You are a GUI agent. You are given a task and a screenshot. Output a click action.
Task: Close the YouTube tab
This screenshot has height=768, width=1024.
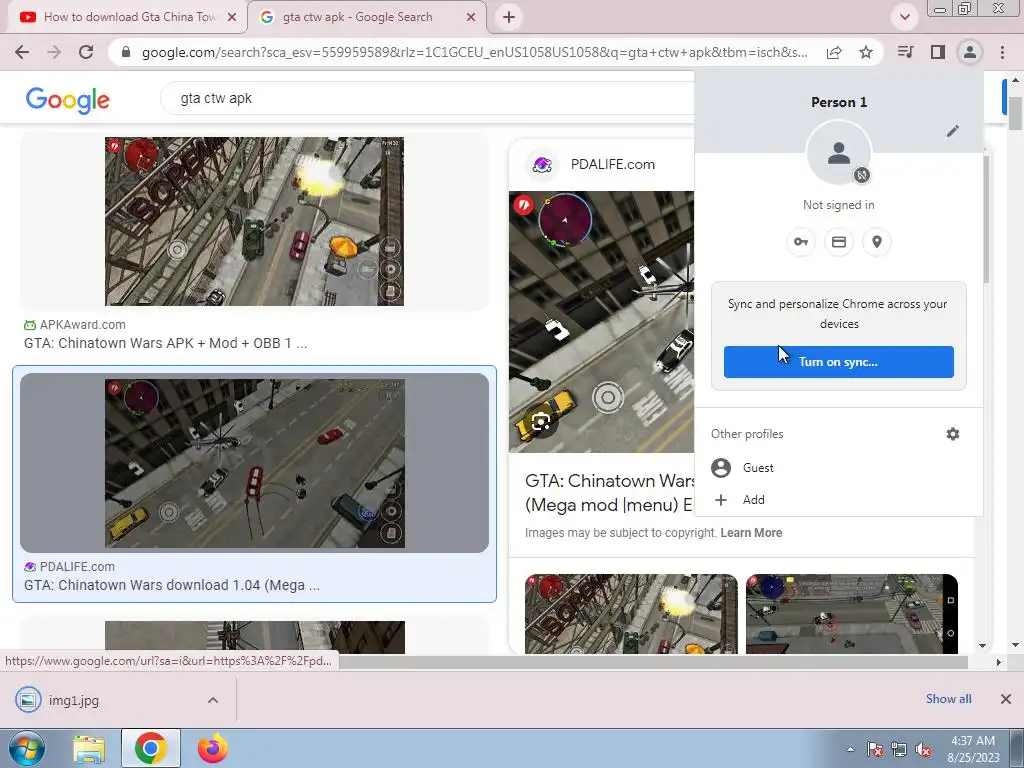231,17
